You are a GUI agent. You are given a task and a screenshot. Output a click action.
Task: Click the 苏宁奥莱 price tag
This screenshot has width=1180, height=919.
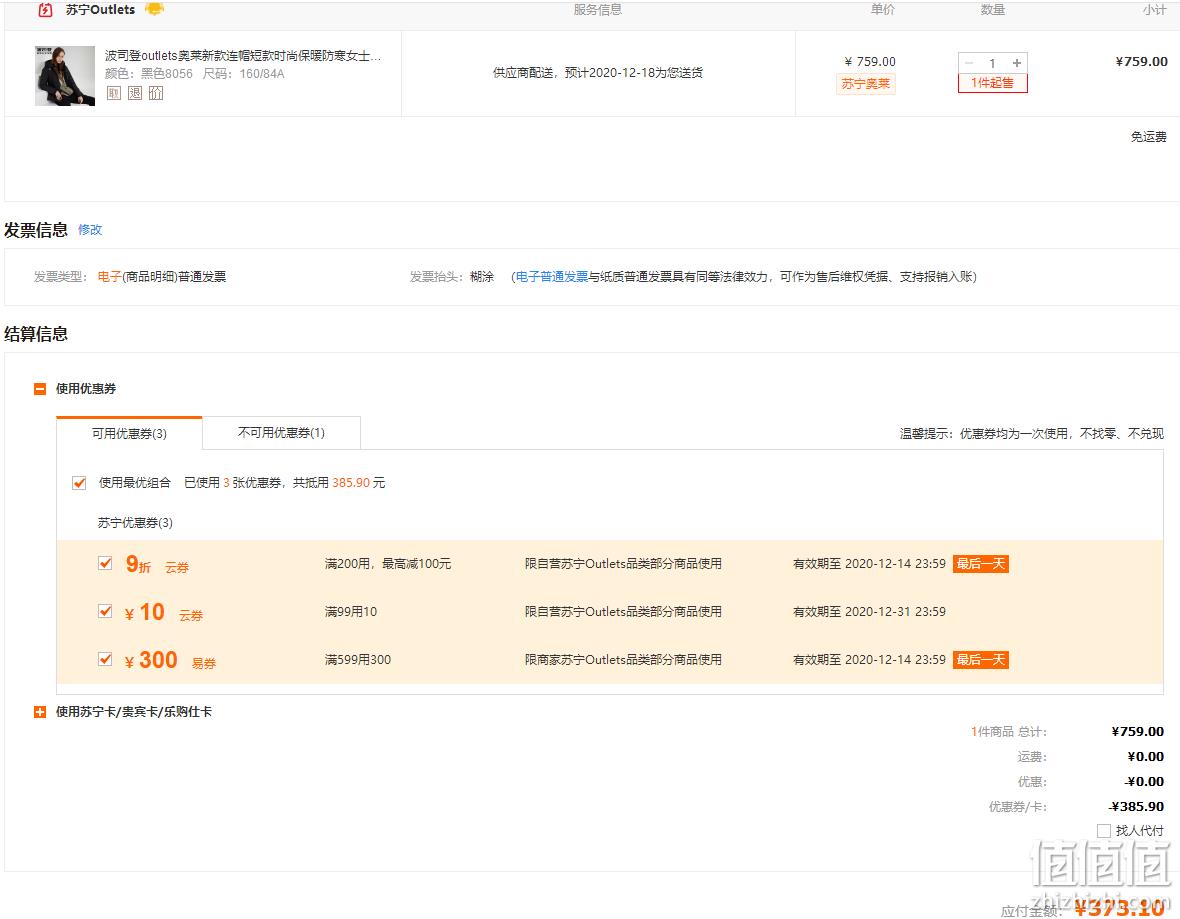(x=865, y=84)
